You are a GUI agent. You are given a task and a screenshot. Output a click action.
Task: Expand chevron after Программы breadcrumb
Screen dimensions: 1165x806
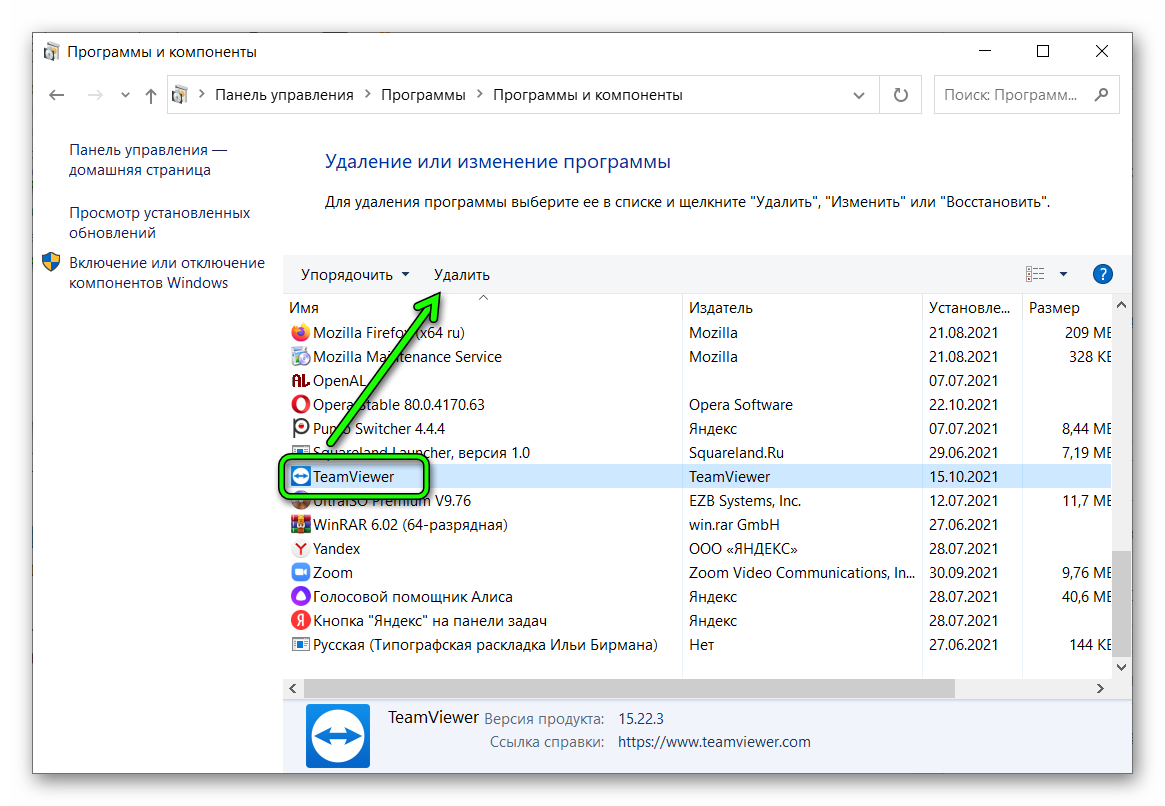(x=479, y=94)
